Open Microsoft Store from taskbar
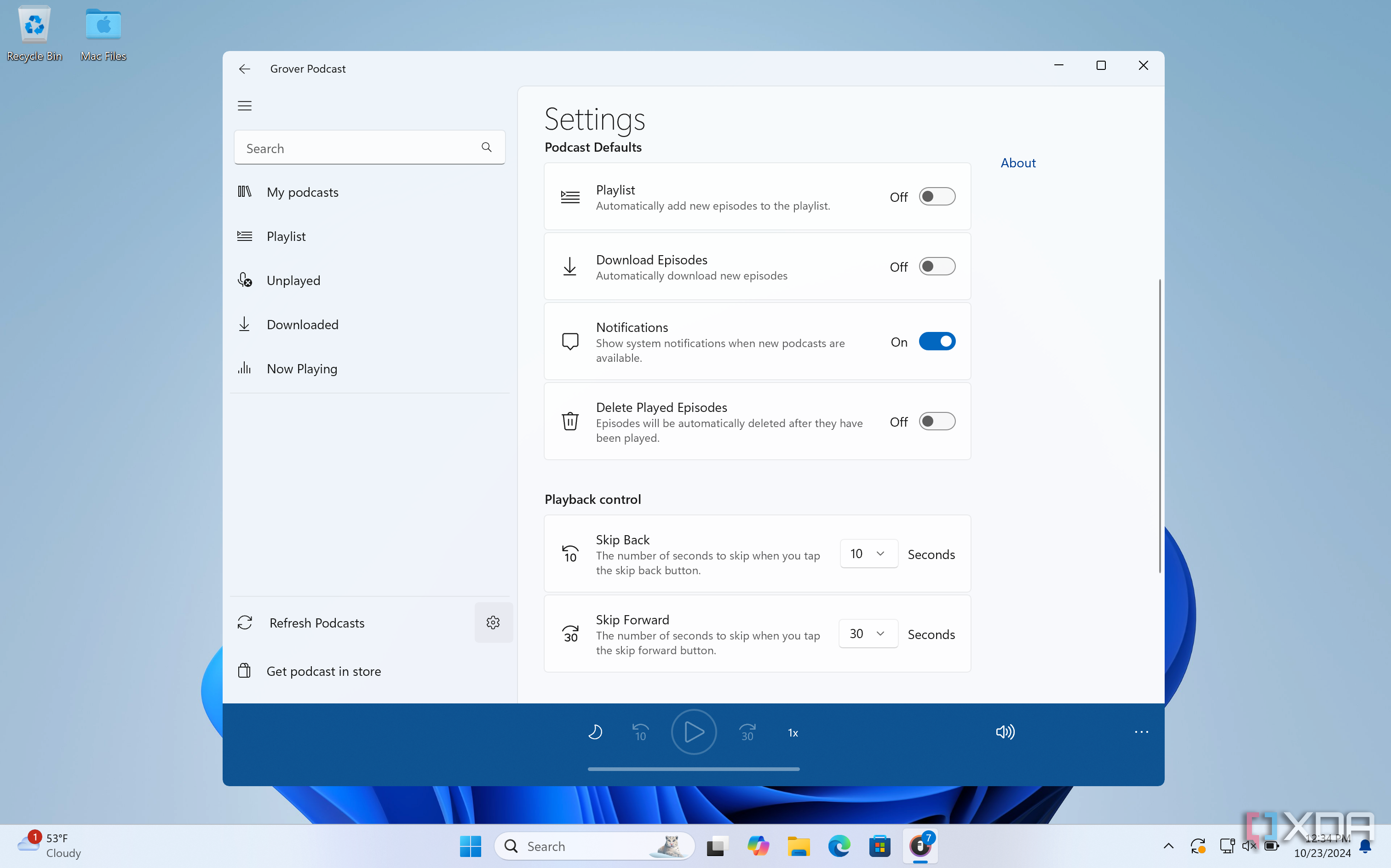Image resolution: width=1391 pixels, height=868 pixels. (x=879, y=845)
